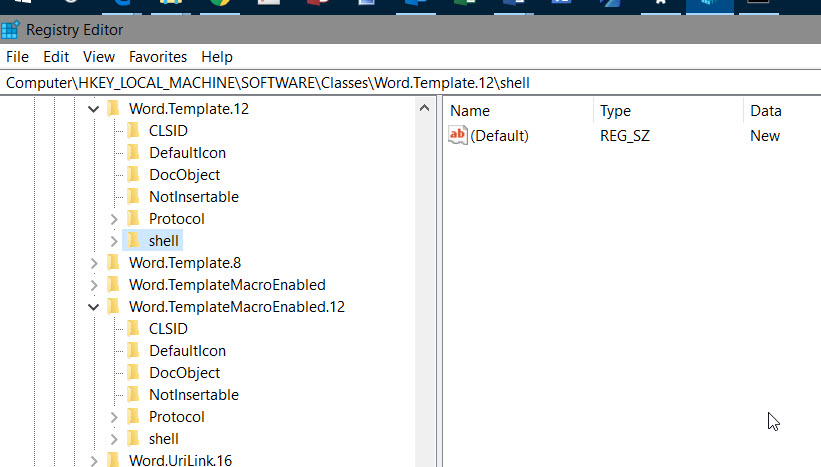Expand Protocol under Word.TemplateMacroEnabled.12
Image resolution: width=821 pixels, height=467 pixels.
(114, 417)
